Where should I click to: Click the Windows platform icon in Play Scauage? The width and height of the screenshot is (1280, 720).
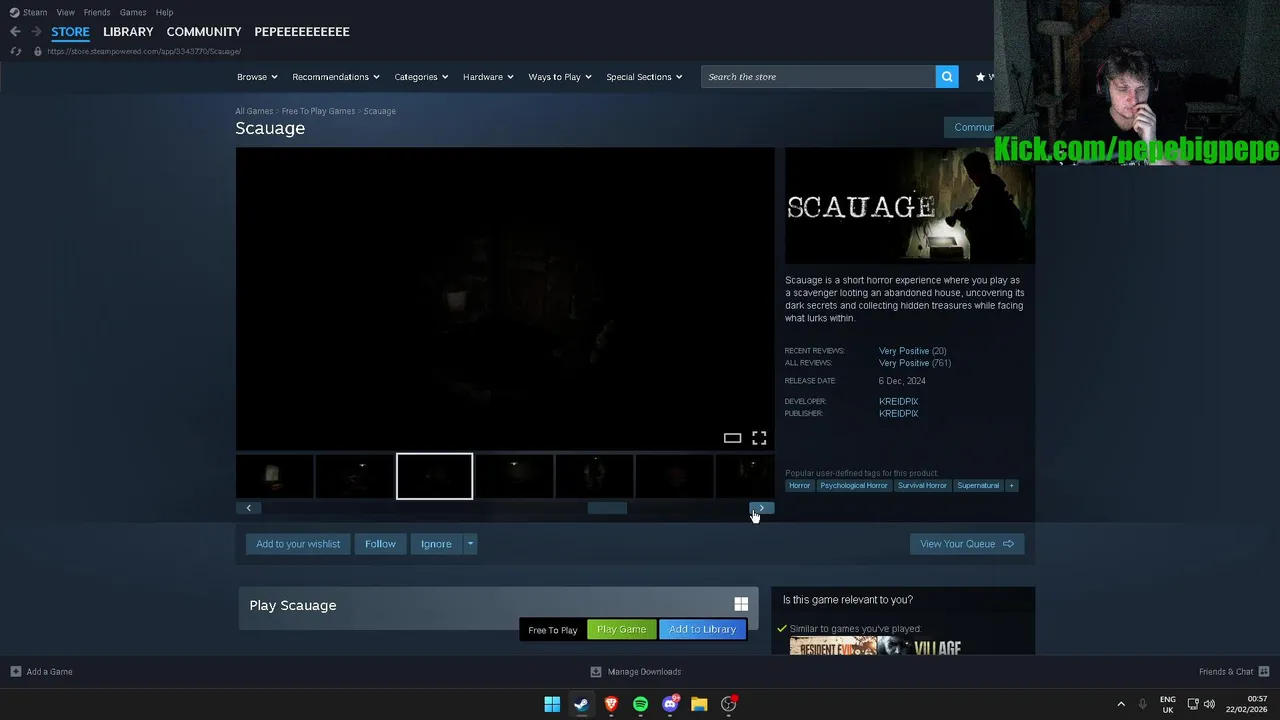pyautogui.click(x=741, y=604)
